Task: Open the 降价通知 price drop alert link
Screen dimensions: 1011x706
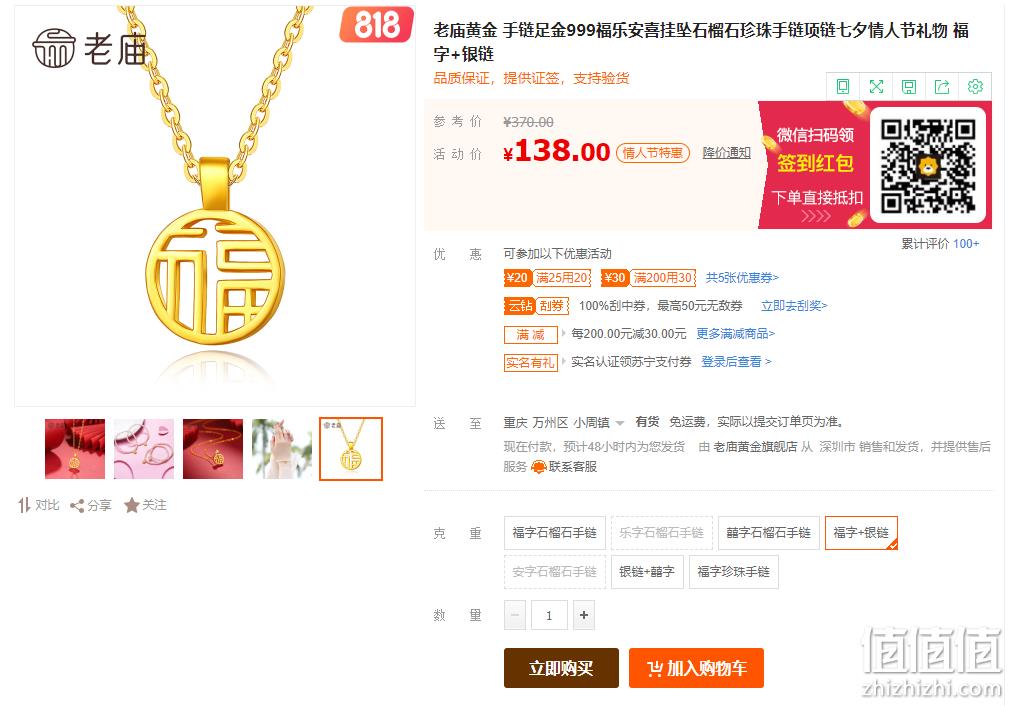Action: [727, 153]
